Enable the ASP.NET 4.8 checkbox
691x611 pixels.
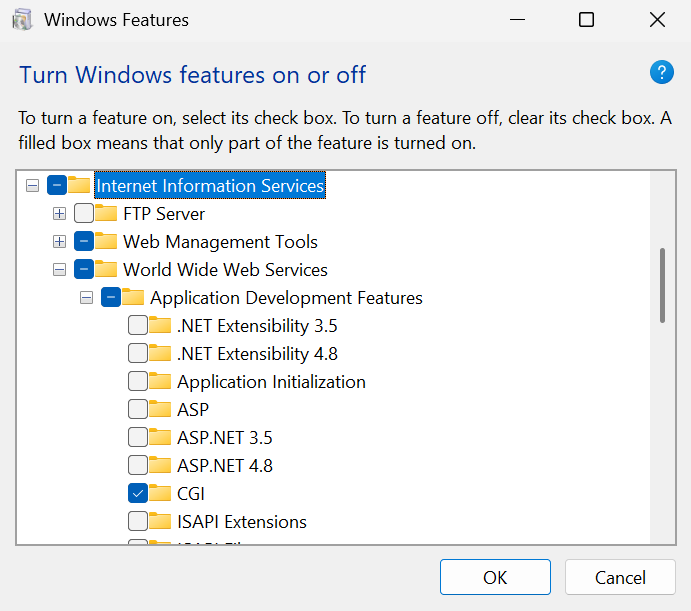138,465
